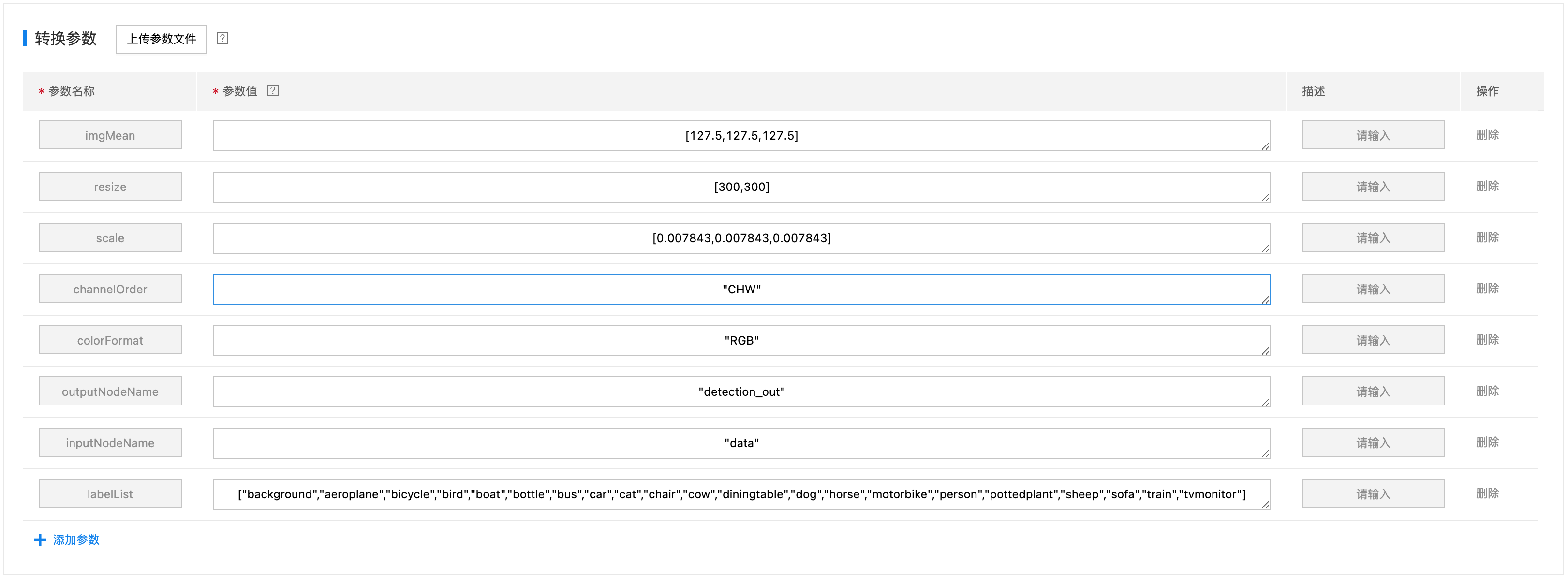
Task: Delete the scale parameter row
Action: 1487,237
